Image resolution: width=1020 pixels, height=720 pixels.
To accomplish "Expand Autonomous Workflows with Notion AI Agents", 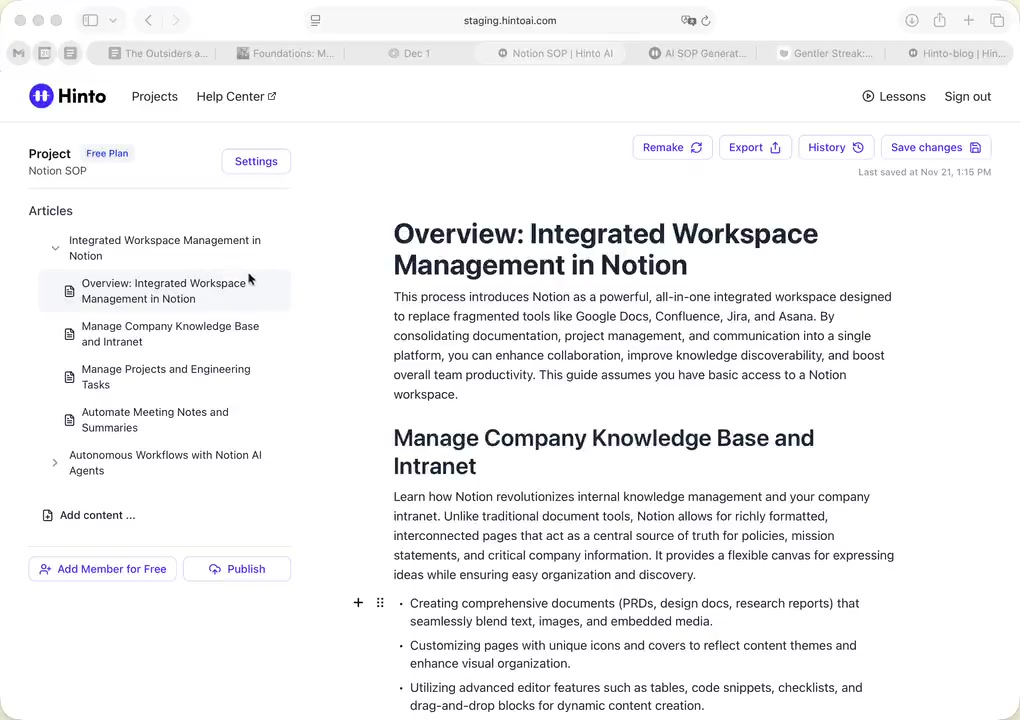I will pos(55,463).
